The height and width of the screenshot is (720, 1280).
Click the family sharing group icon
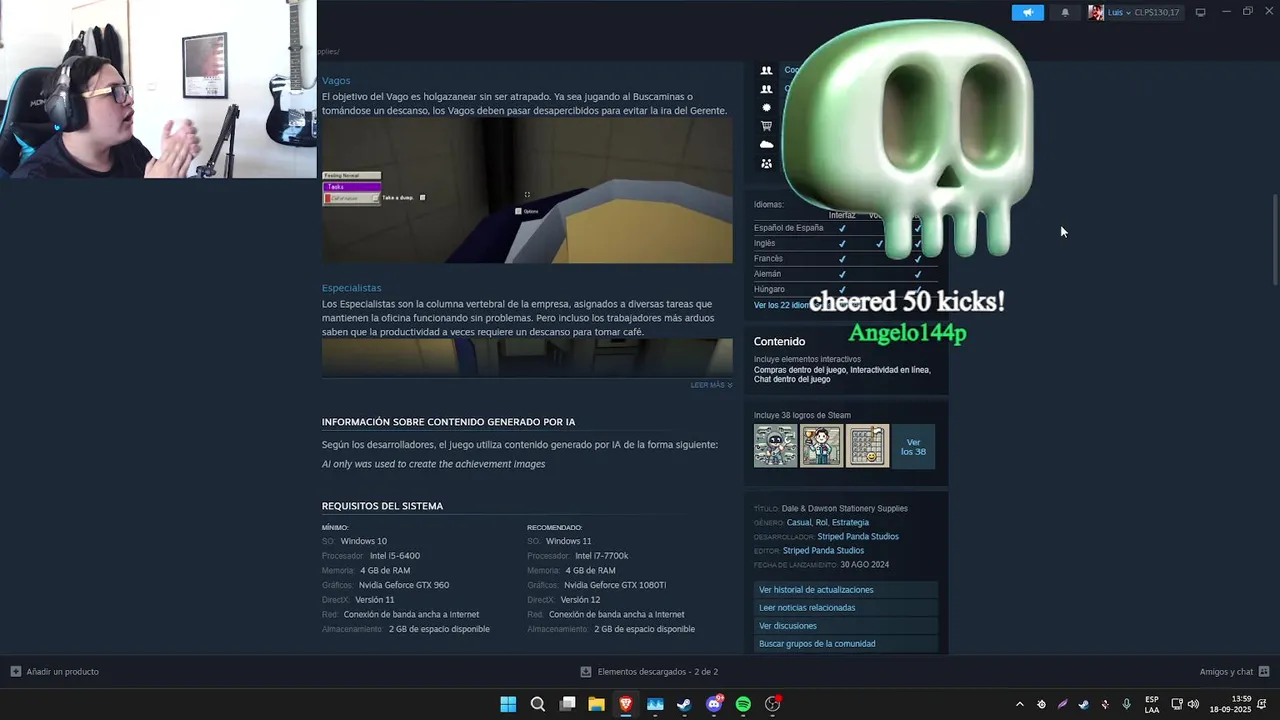[x=766, y=164]
